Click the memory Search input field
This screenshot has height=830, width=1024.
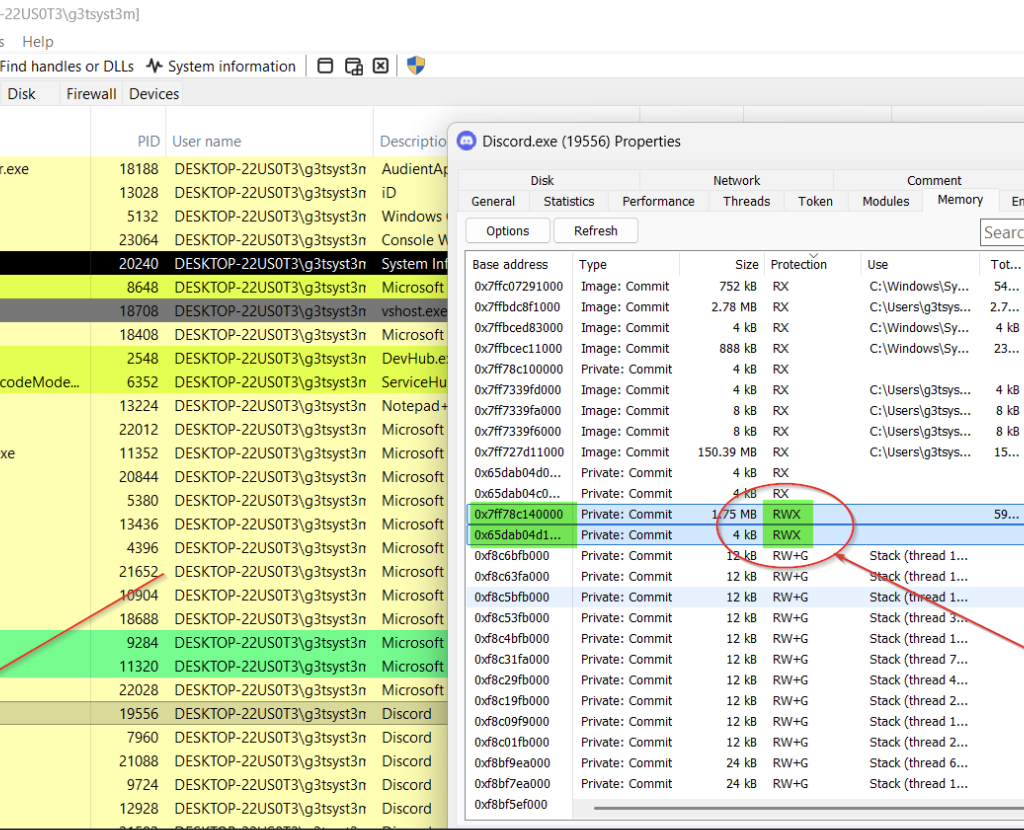(x=1002, y=232)
